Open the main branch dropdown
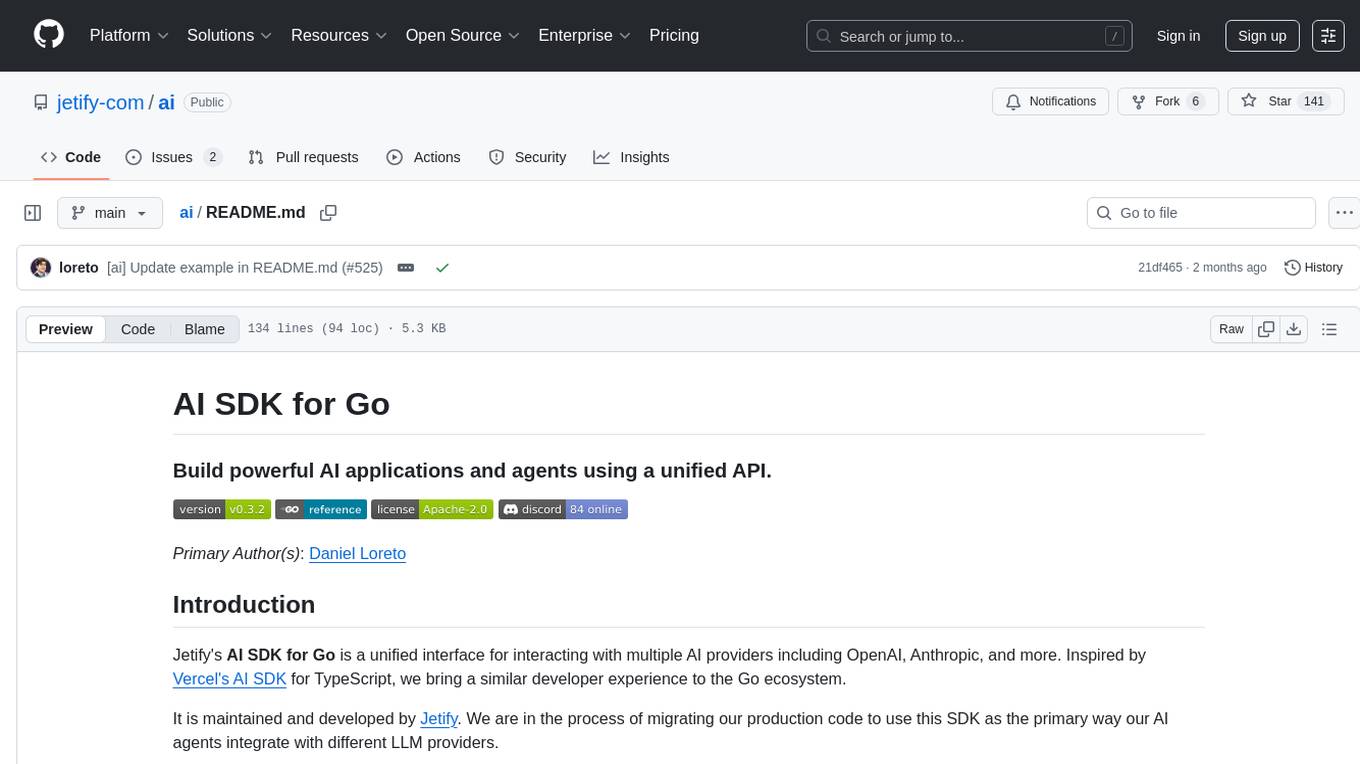Image resolution: width=1360 pixels, height=764 pixels. tap(110, 213)
